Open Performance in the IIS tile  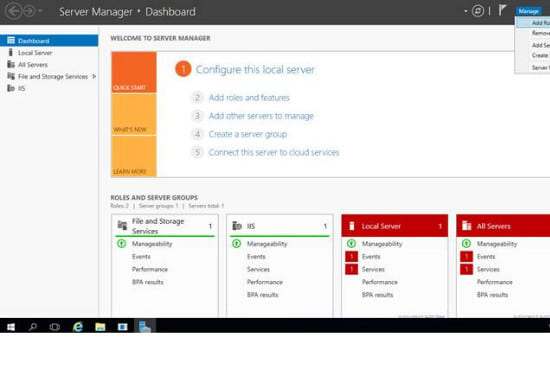coord(265,282)
